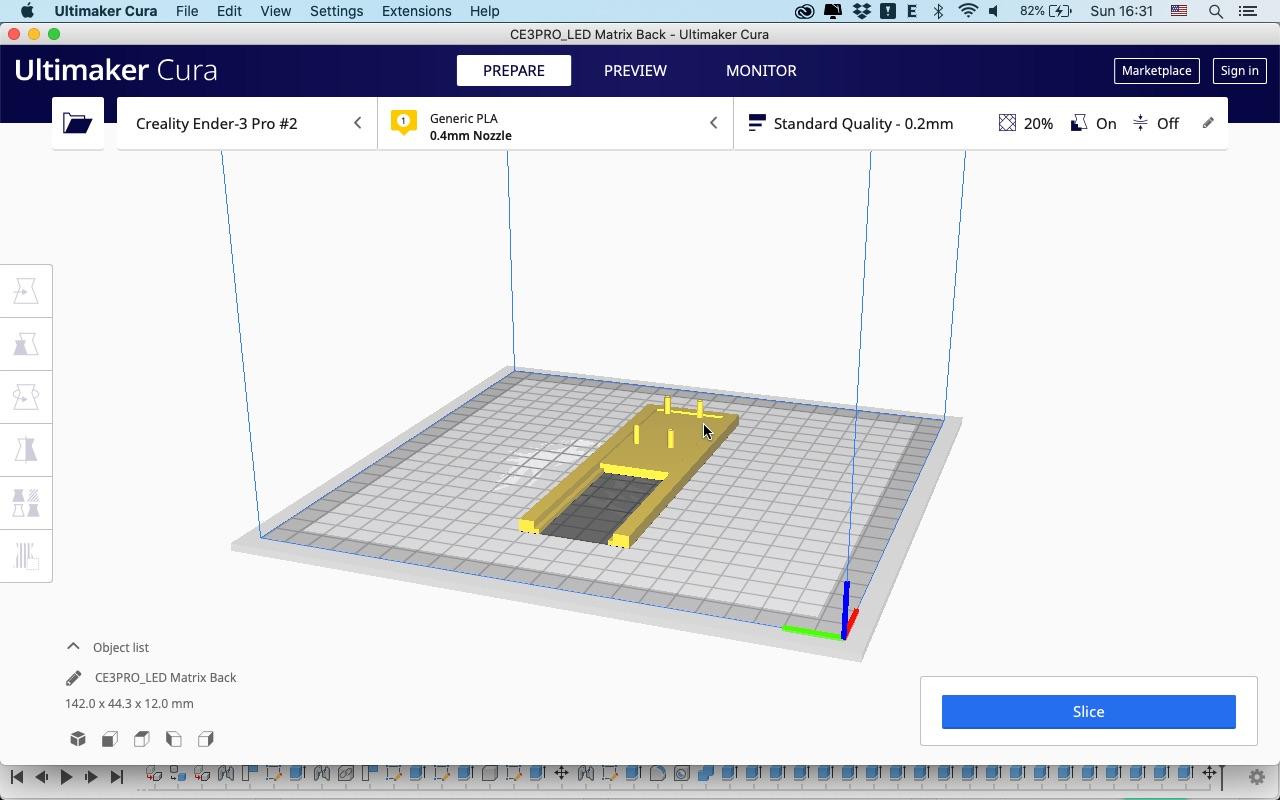This screenshot has height=800, width=1280.
Task: Select the Per Model Settings tool
Action: (x=26, y=503)
